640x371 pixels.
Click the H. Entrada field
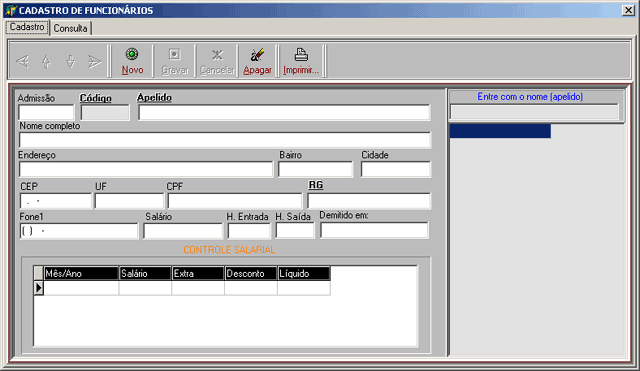coord(249,231)
